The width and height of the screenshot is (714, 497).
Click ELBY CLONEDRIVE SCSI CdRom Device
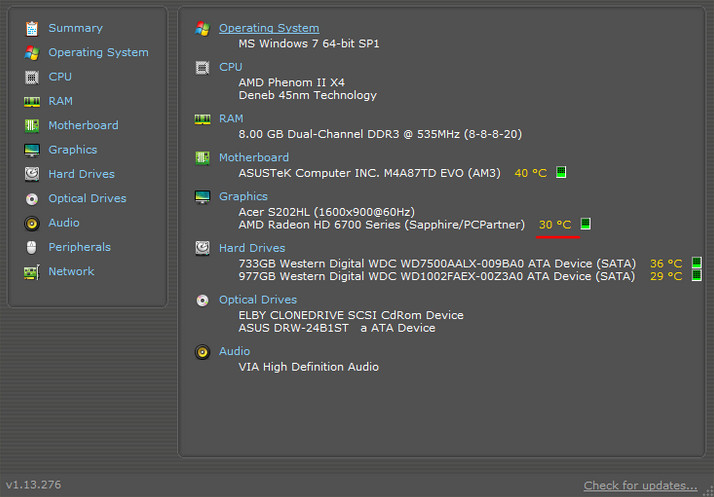coord(351,315)
